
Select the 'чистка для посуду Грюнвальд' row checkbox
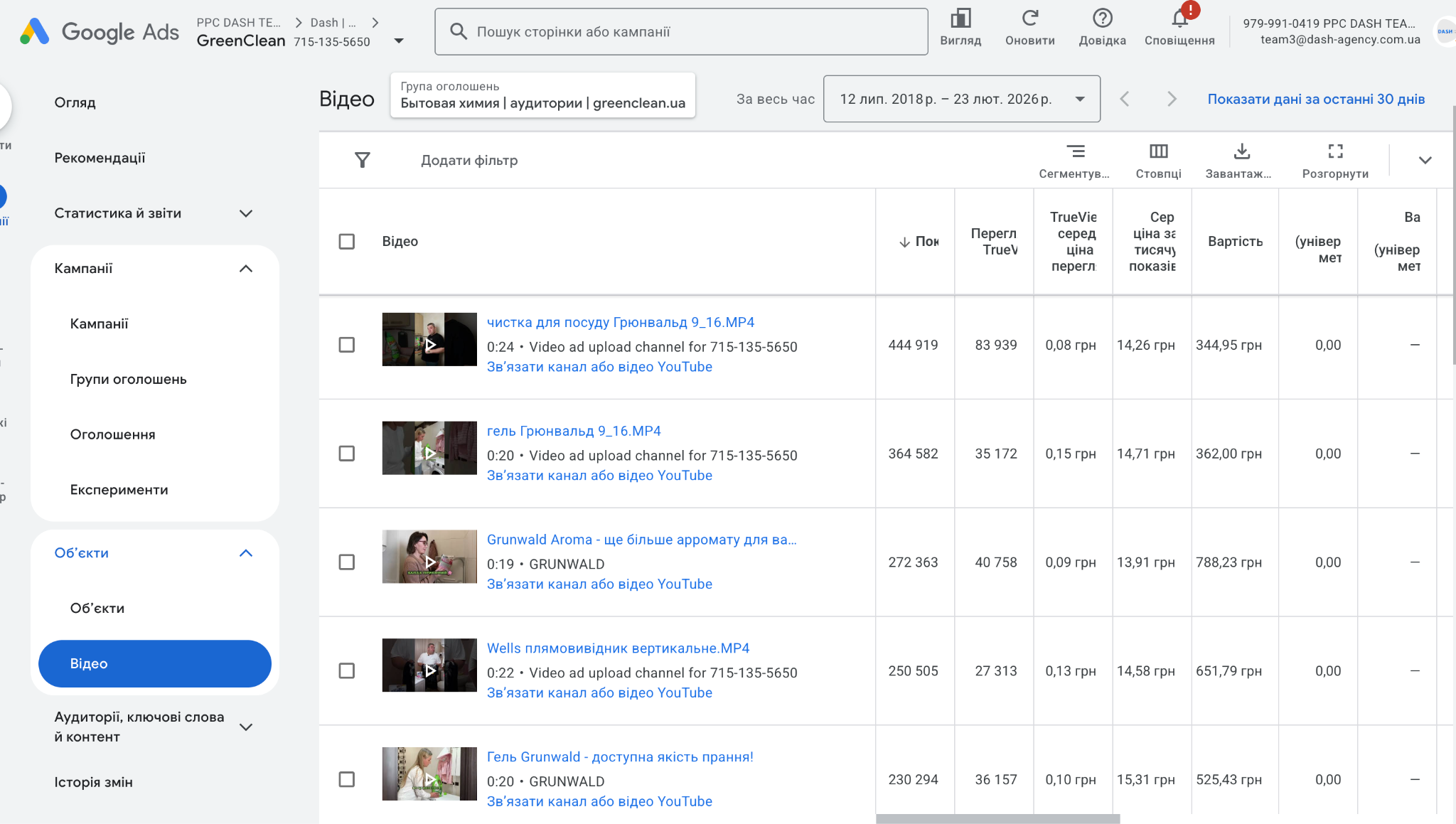[347, 345]
